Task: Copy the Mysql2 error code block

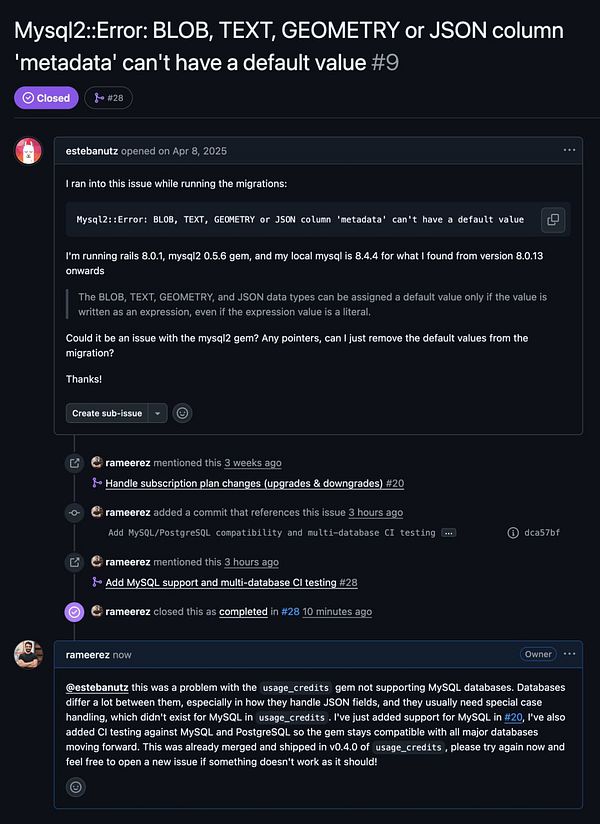Action: point(553,220)
